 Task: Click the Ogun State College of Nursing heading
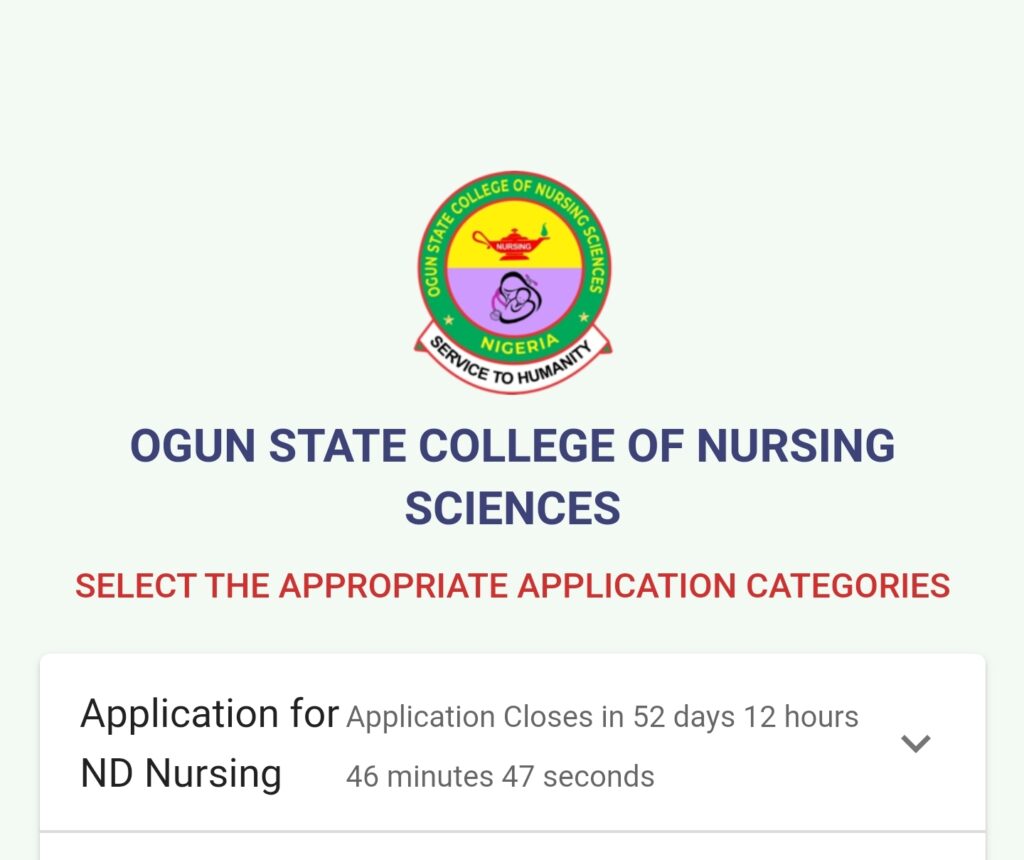(513, 445)
